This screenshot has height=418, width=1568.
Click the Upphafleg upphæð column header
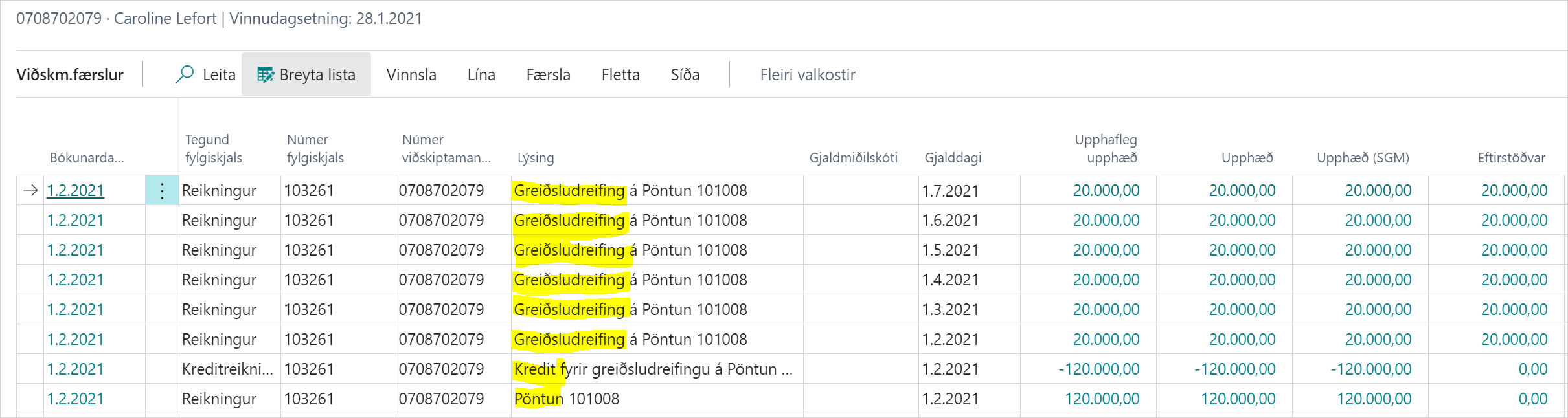[1106, 149]
